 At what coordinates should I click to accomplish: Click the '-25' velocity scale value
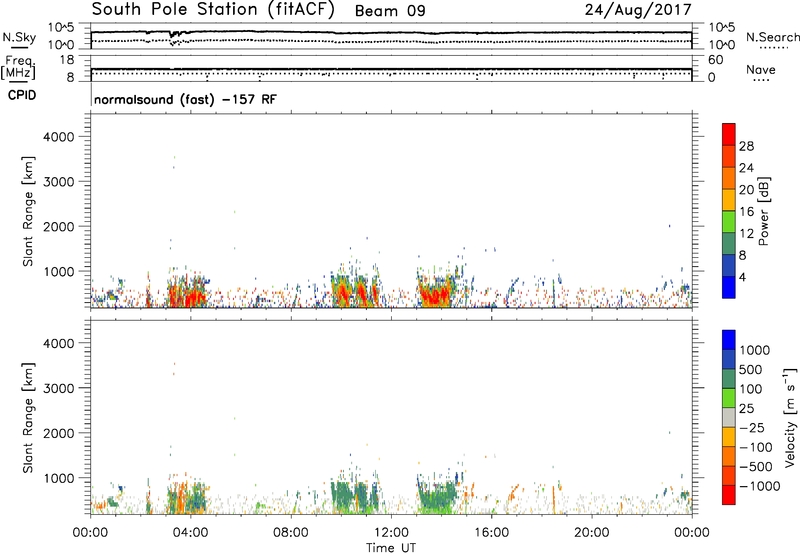click(x=752, y=428)
